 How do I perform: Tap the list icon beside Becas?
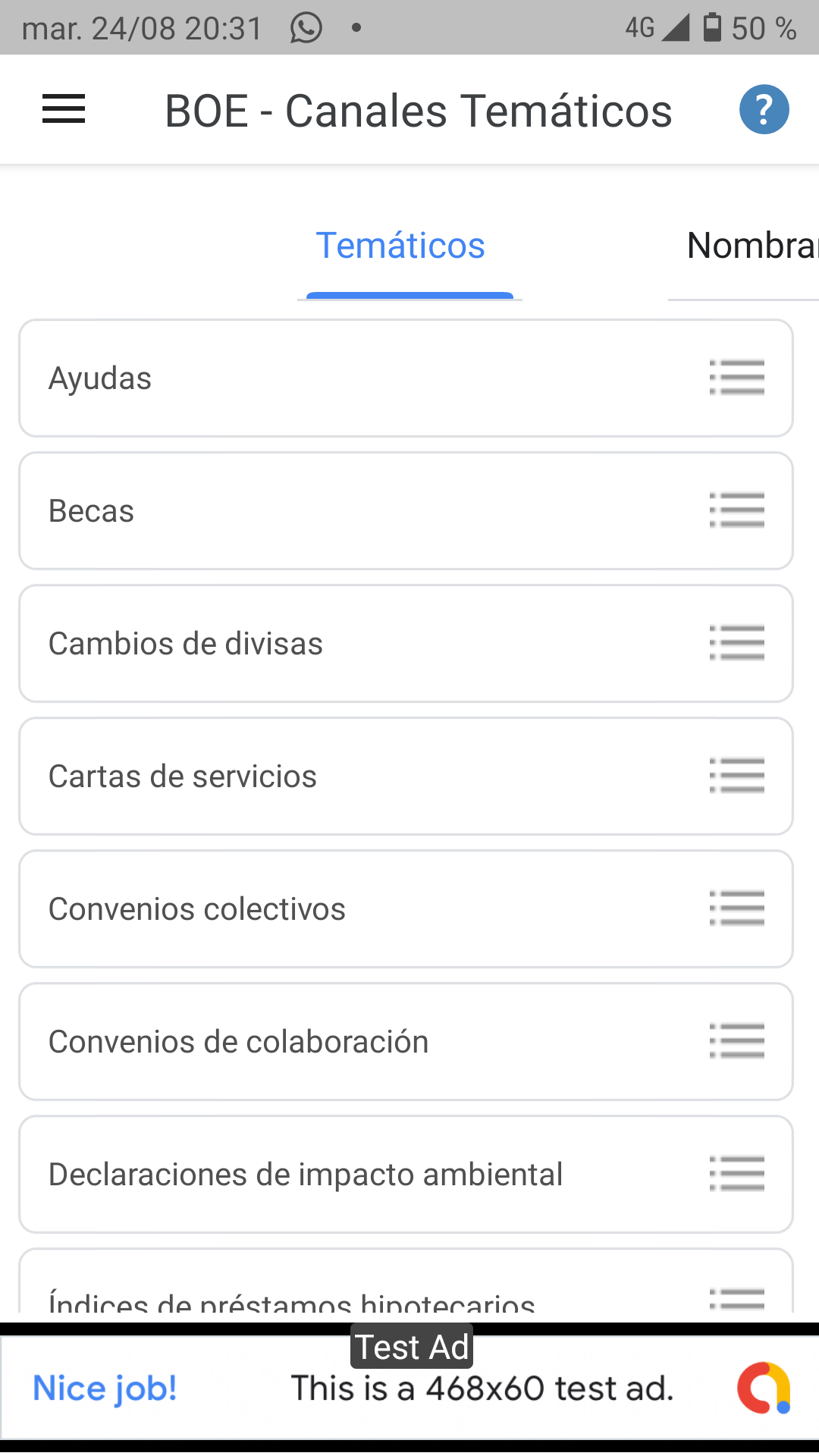coord(736,510)
